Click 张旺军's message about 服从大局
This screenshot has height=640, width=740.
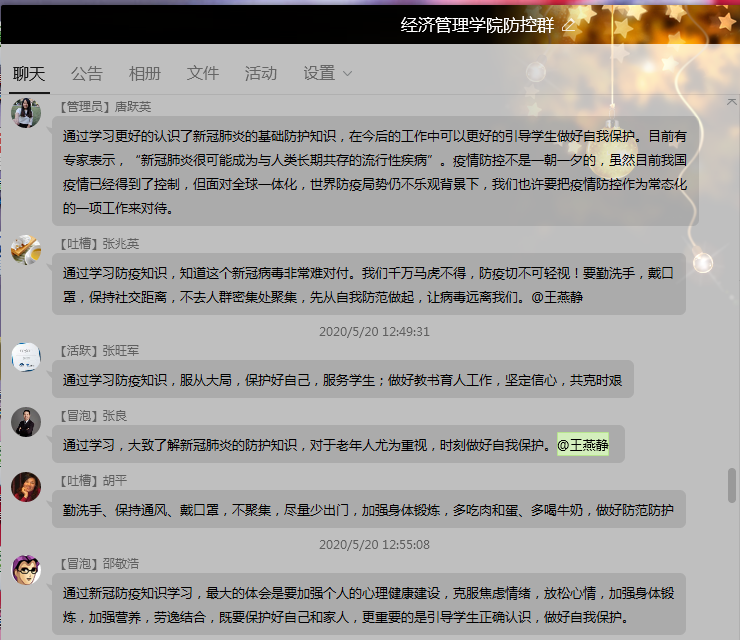click(343, 379)
